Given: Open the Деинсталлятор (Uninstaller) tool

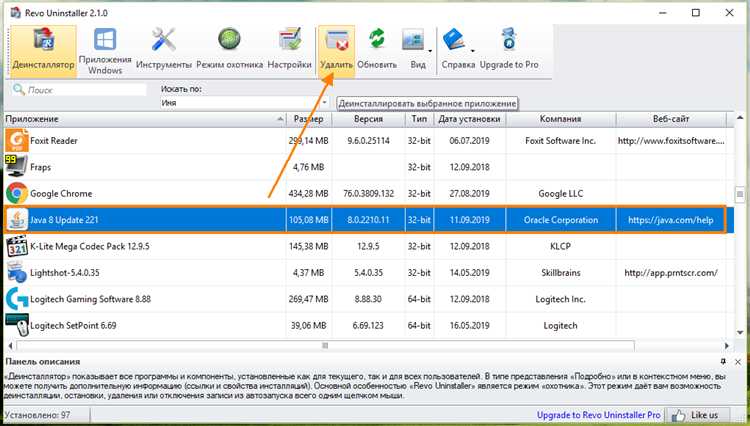Looking at the screenshot, I should (43, 50).
